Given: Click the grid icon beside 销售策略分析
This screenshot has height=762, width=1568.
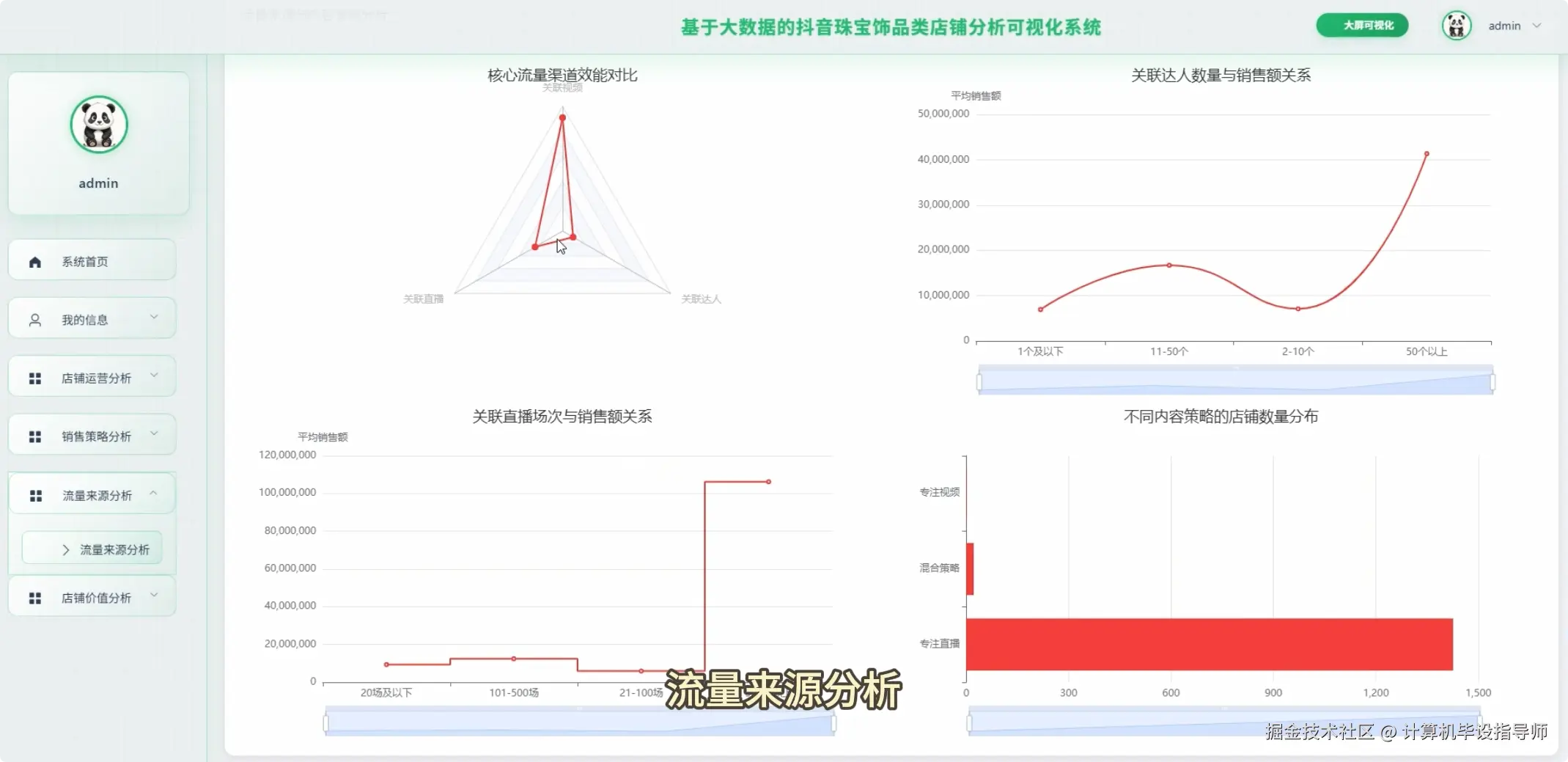Looking at the screenshot, I should 34,436.
